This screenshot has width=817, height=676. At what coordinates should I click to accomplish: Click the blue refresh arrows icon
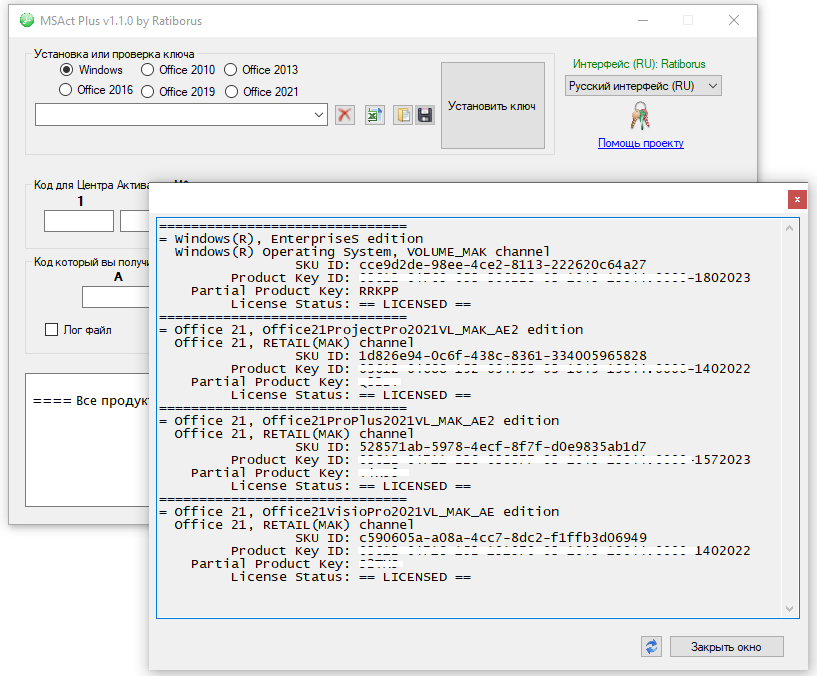coord(651,647)
